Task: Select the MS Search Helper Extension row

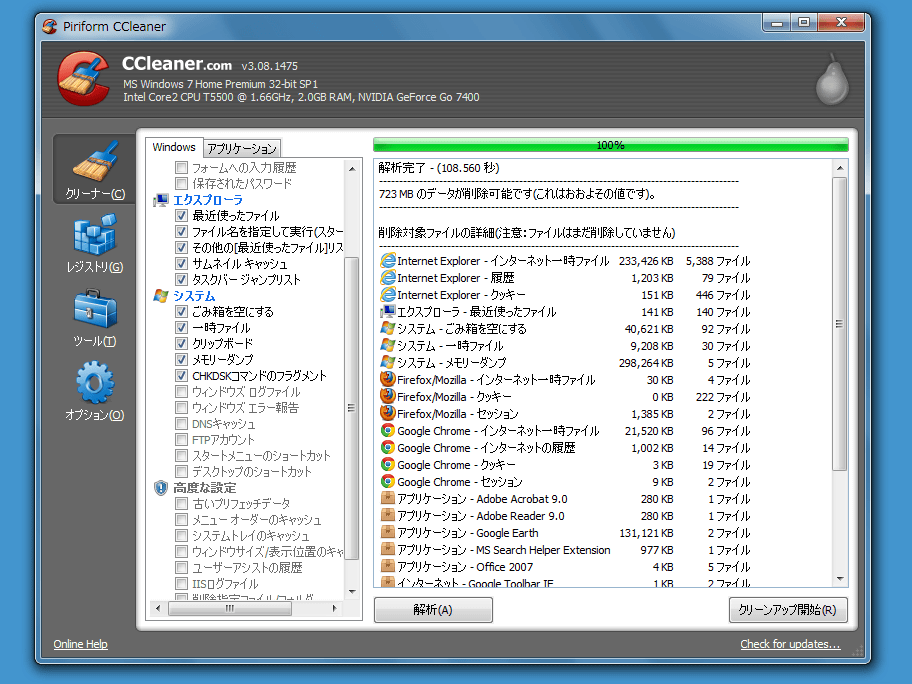Action: [x=565, y=550]
